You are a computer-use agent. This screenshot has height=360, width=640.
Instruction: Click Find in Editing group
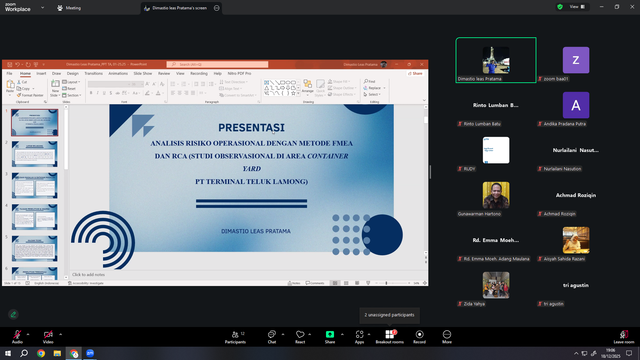370,82
